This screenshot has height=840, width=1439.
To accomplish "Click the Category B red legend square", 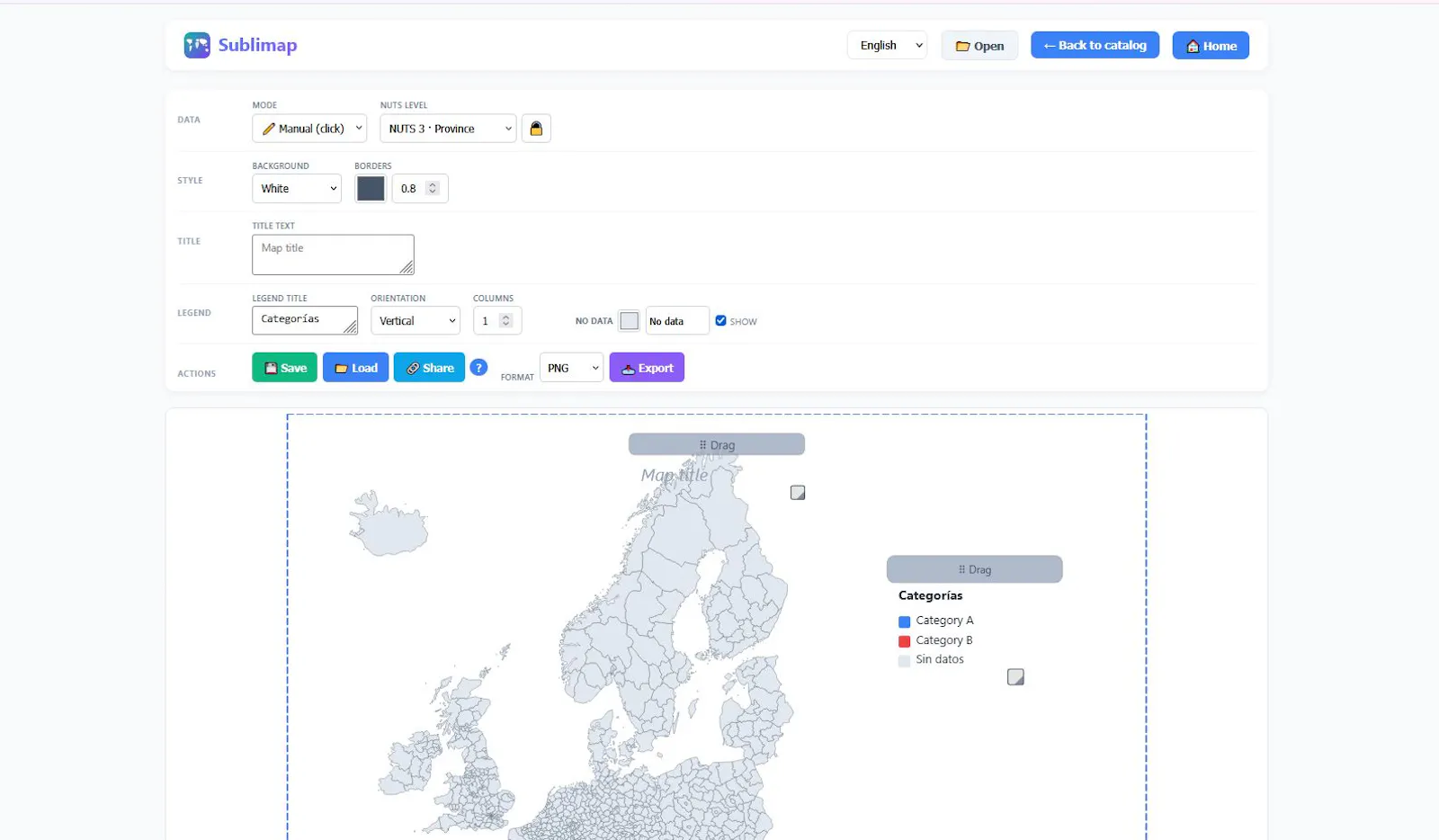I will [905, 641].
